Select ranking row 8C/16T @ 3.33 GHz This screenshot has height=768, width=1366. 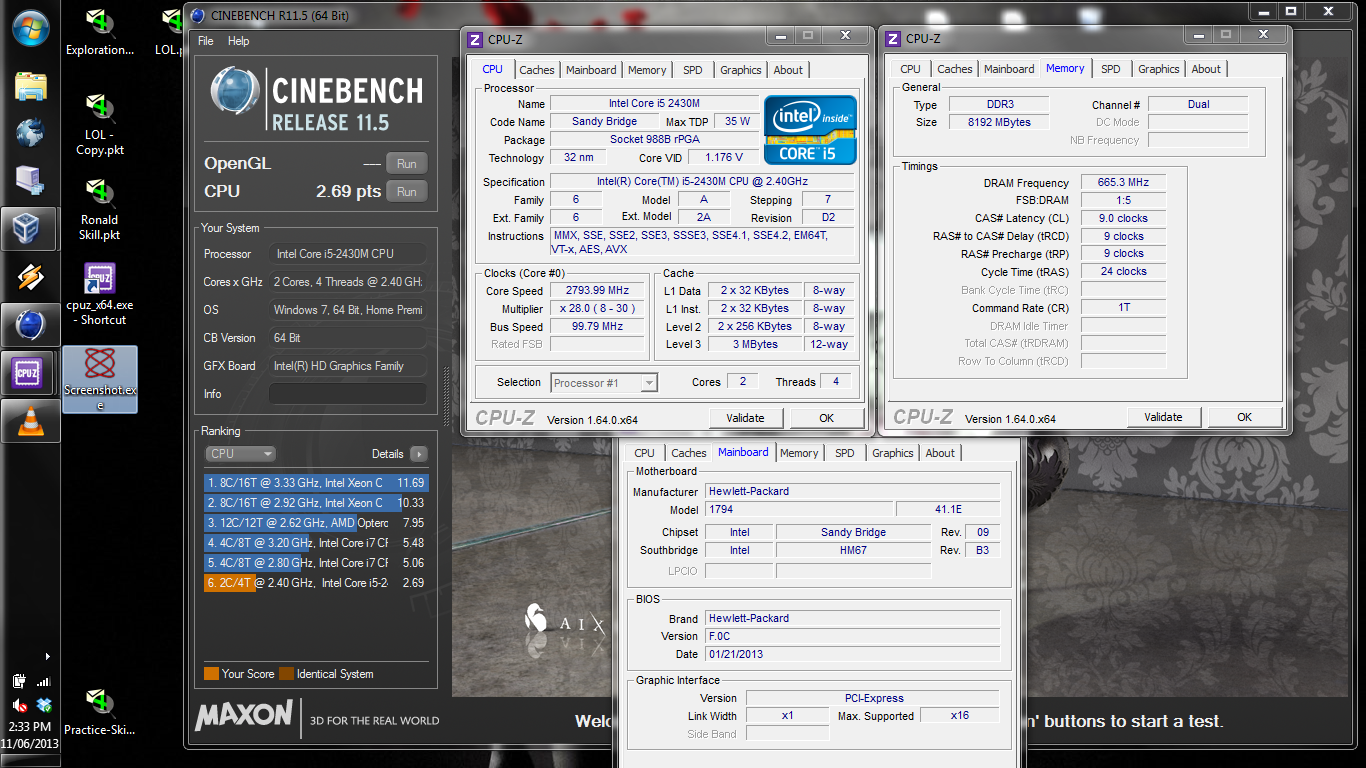click(316, 483)
